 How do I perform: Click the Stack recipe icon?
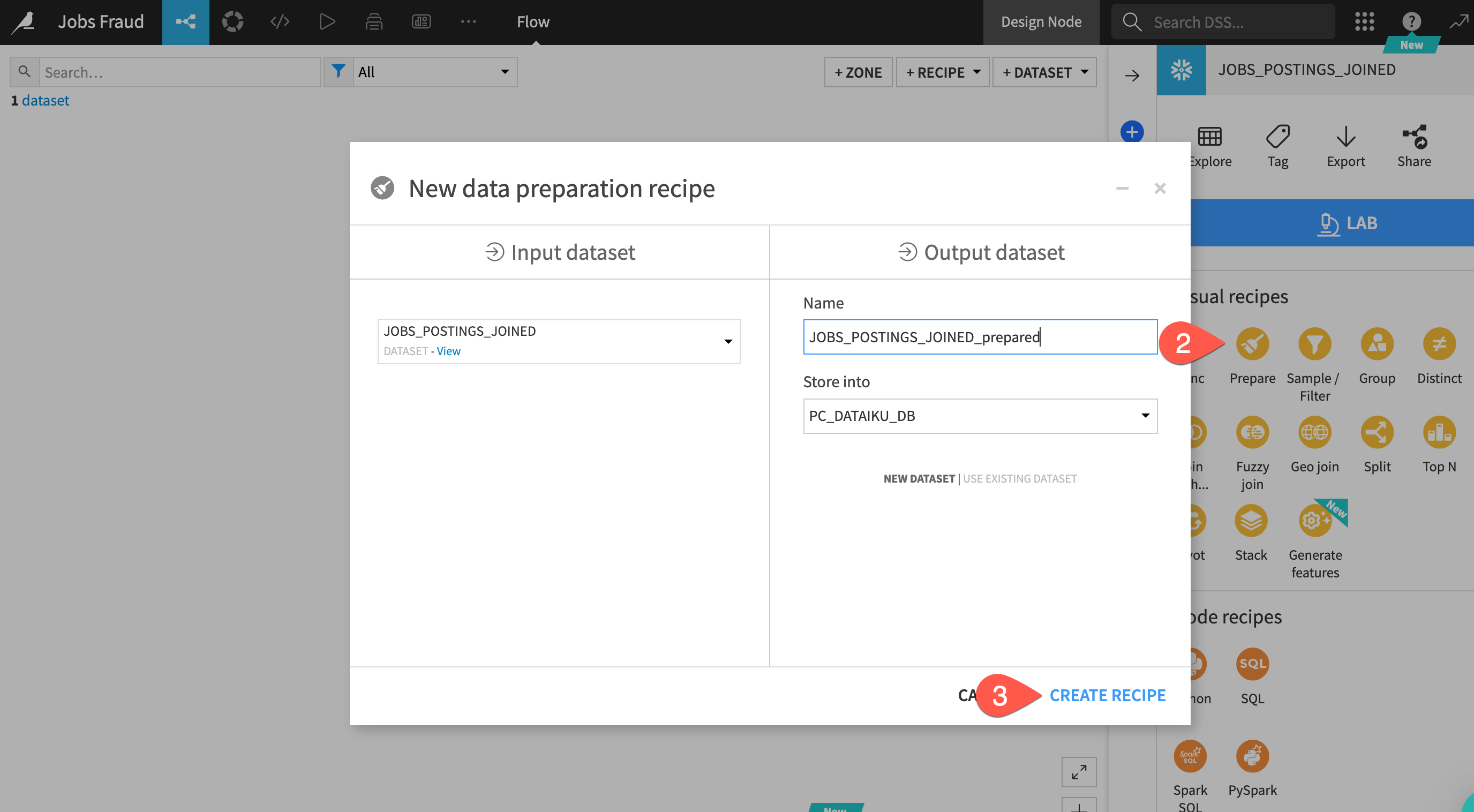(1251, 521)
